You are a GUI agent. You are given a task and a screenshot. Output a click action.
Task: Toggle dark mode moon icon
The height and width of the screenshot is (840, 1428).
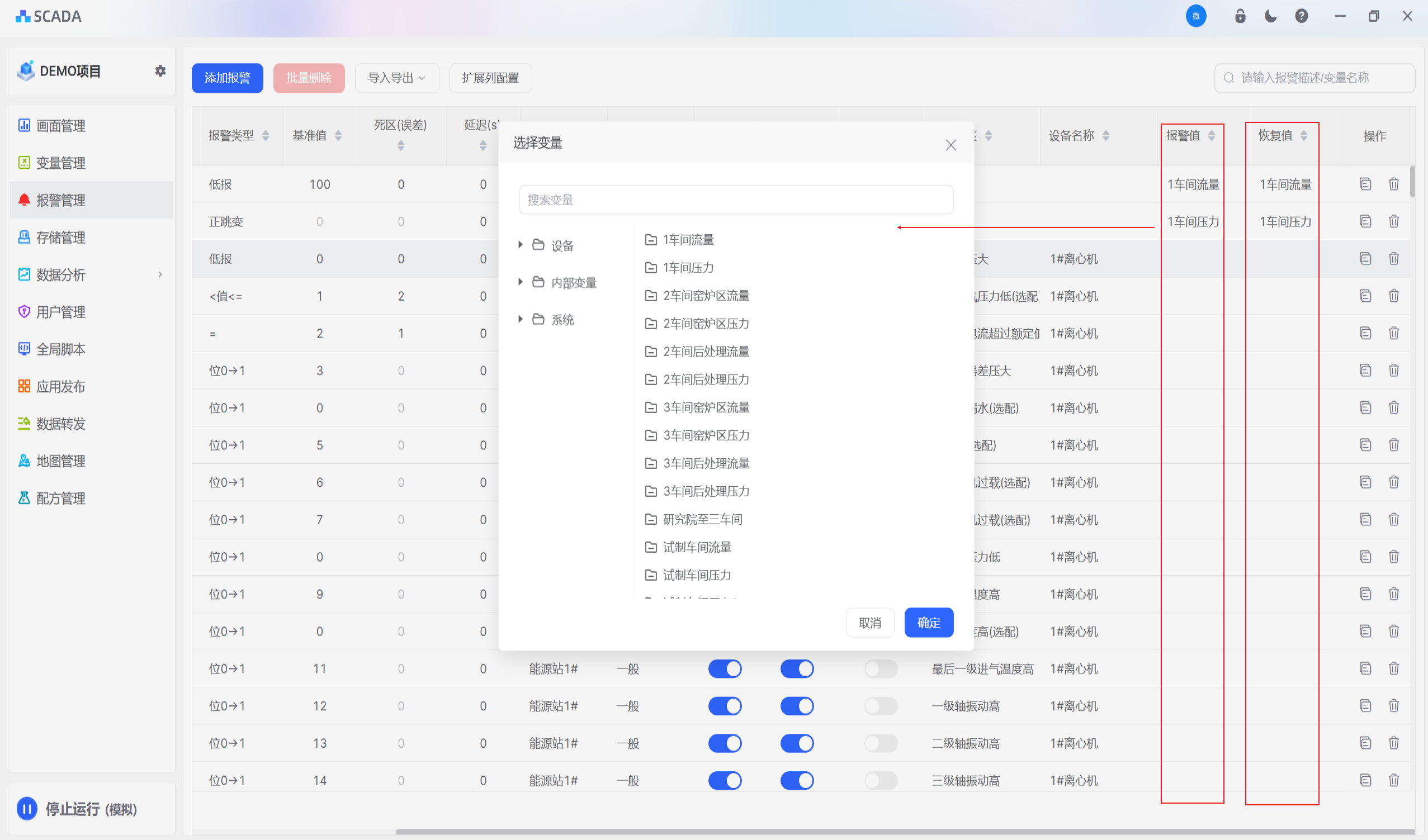1270,16
